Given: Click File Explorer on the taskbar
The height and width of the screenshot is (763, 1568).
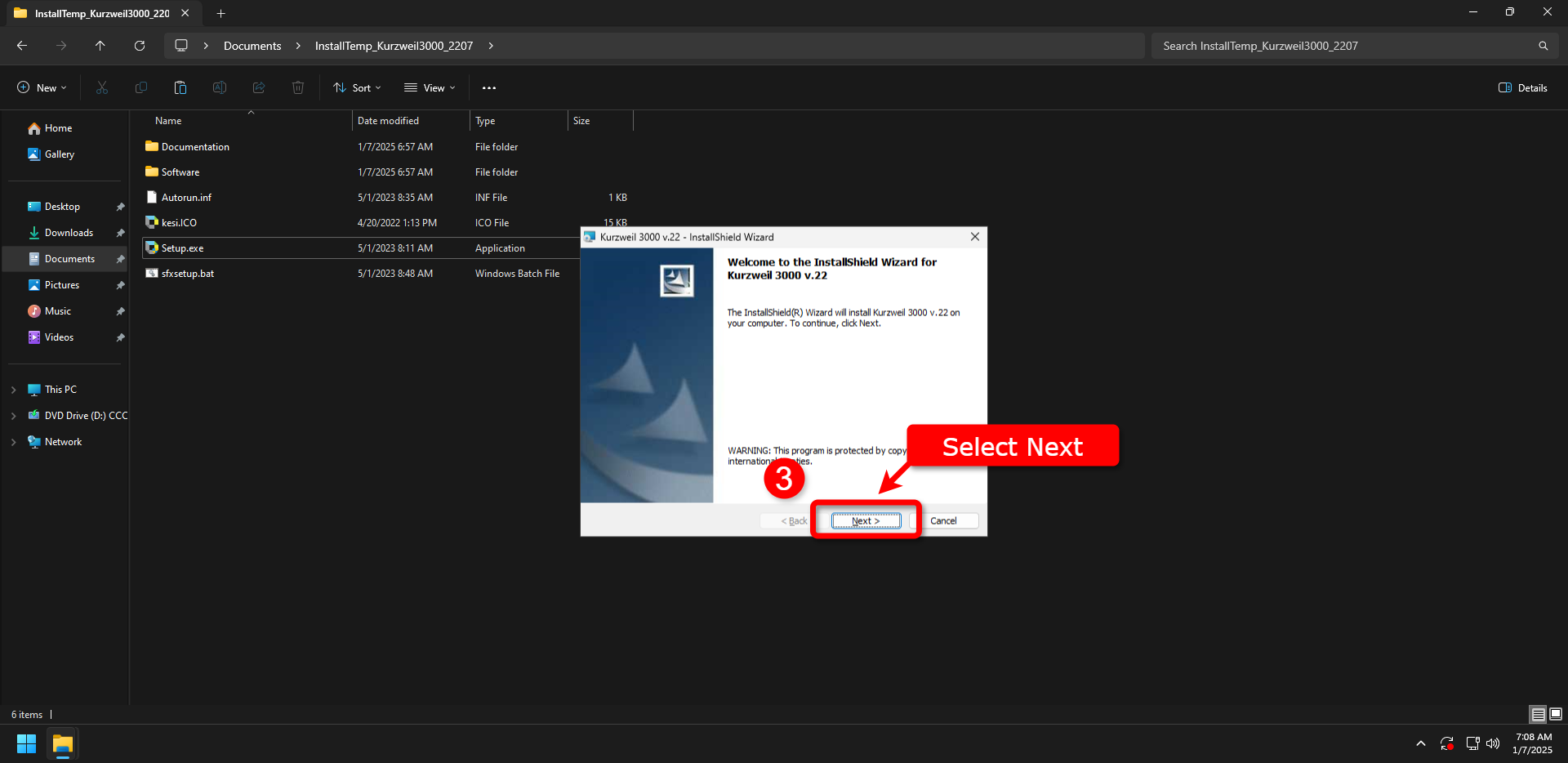Looking at the screenshot, I should tap(63, 743).
